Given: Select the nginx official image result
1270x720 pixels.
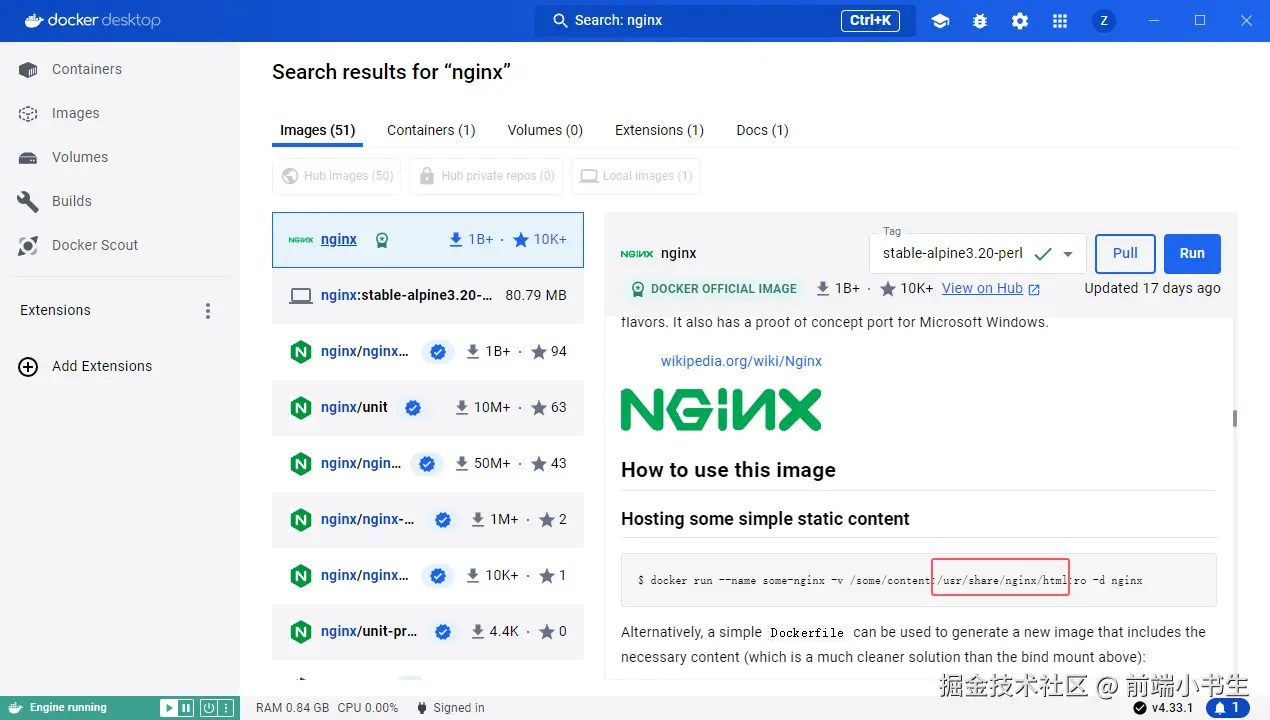Looking at the screenshot, I should pos(428,240).
